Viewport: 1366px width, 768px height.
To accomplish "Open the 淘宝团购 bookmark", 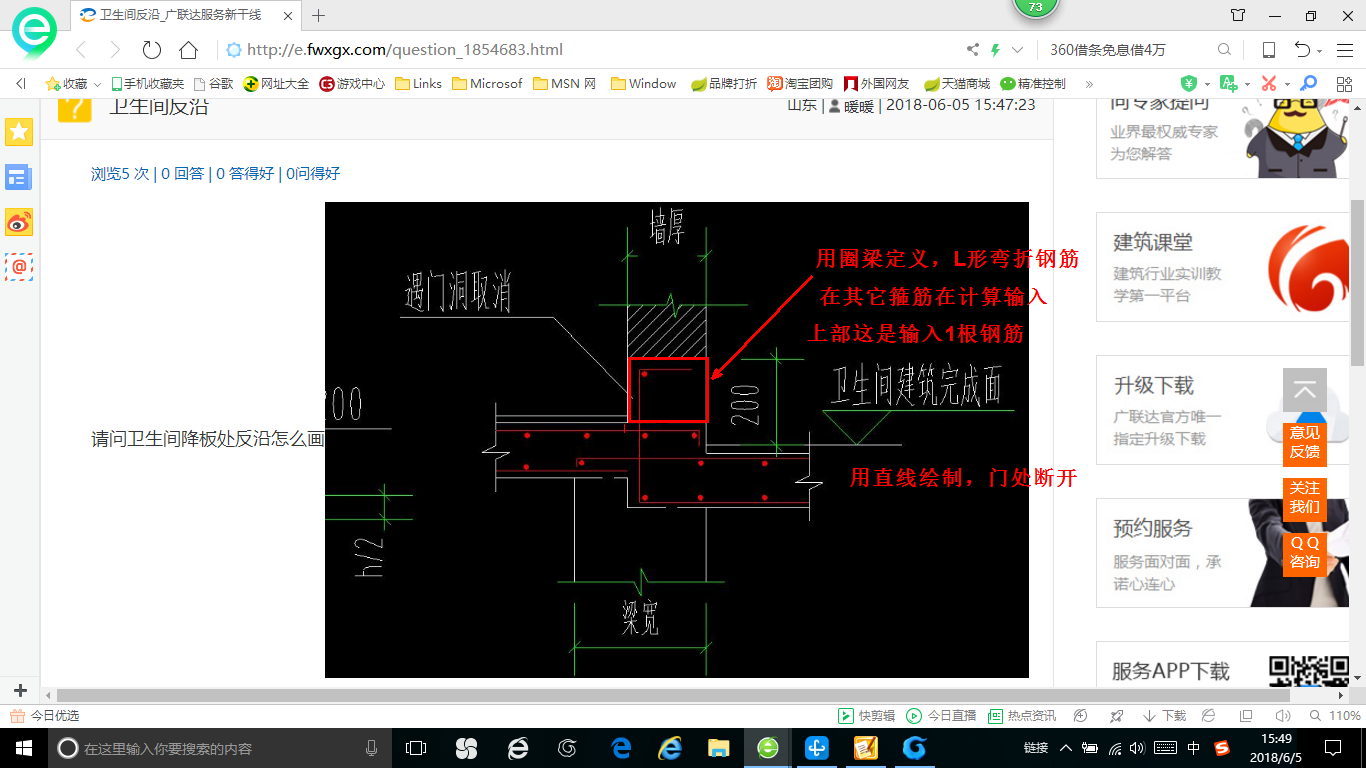I will (x=800, y=84).
